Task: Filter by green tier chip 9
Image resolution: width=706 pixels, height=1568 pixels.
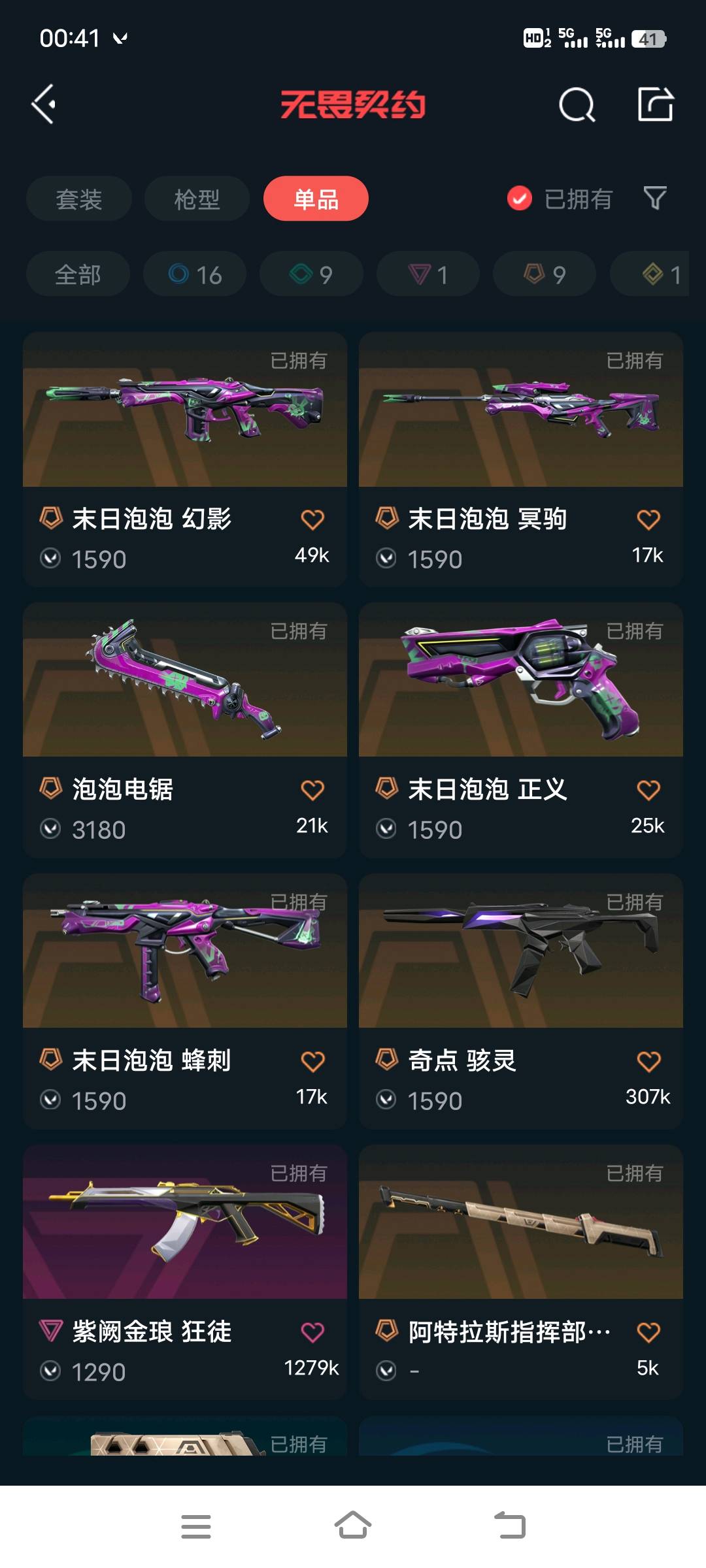Action: point(311,274)
